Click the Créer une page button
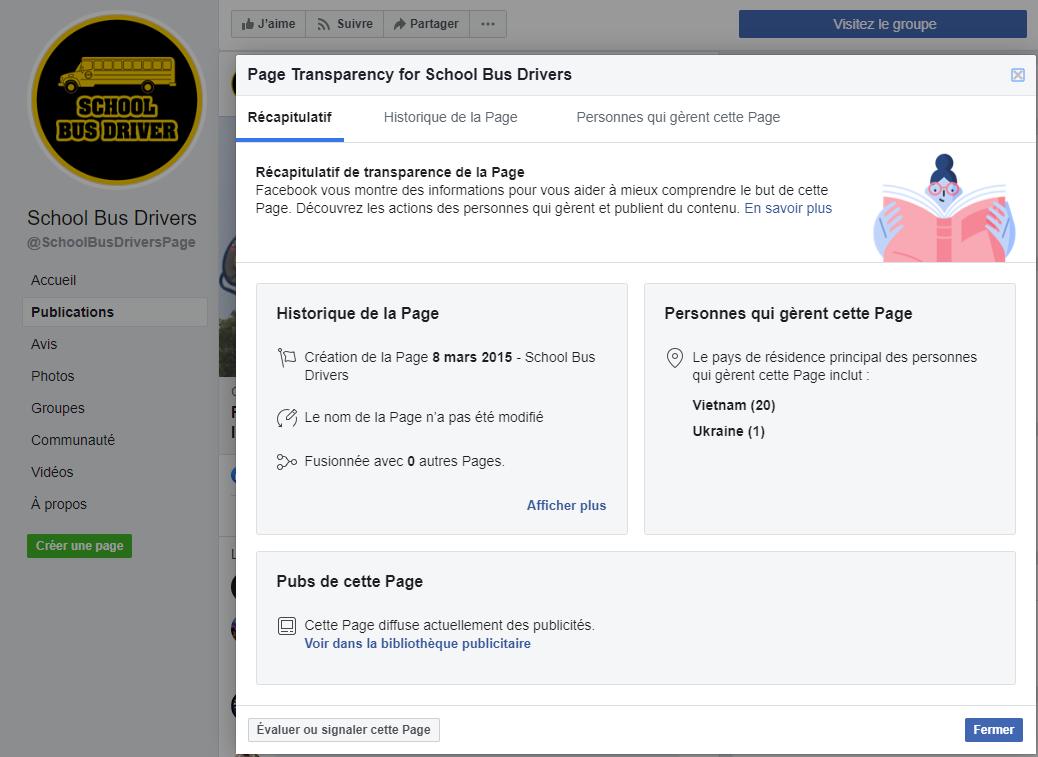This screenshot has width=1038, height=757. tap(79, 546)
